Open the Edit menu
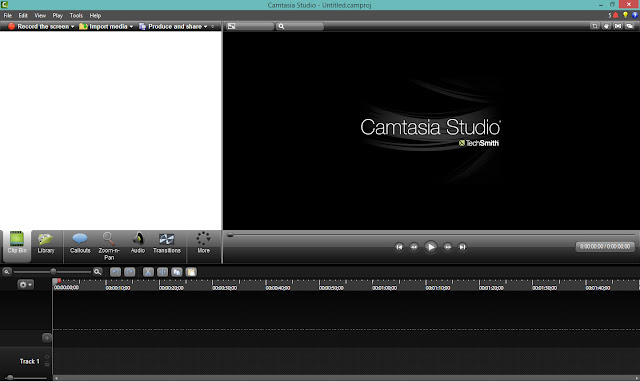The height and width of the screenshot is (382, 640). [23, 16]
